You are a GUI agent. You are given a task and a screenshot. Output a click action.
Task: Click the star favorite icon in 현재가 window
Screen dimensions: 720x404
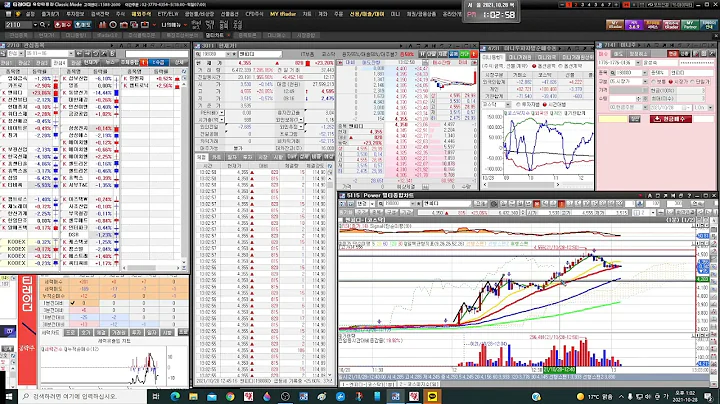[234, 54]
